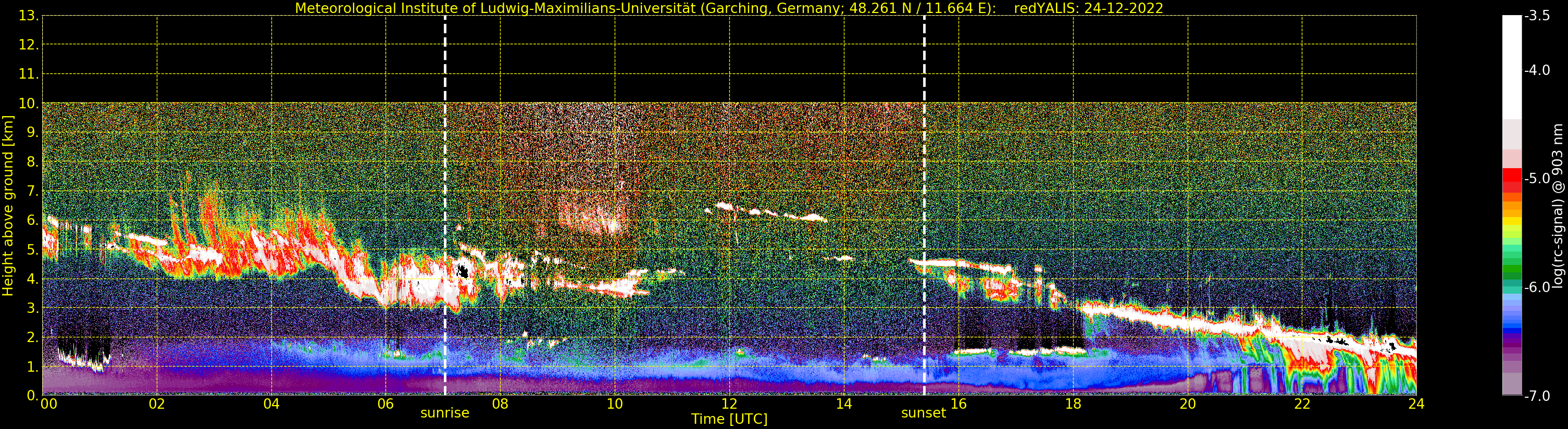Click the 'sunrise' label below the axis
Screen dimensions: 1568x429
click(445, 413)
